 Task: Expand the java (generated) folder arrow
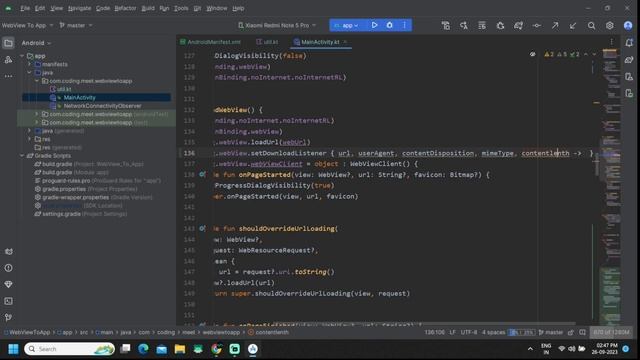click(29, 131)
